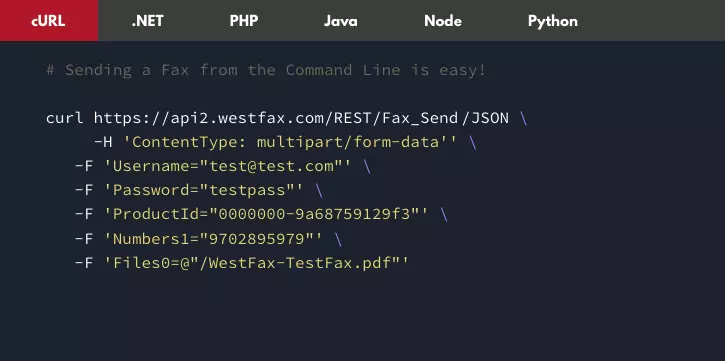Image resolution: width=725 pixels, height=361 pixels.
Task: Show the Java code sample
Action: 340,21
